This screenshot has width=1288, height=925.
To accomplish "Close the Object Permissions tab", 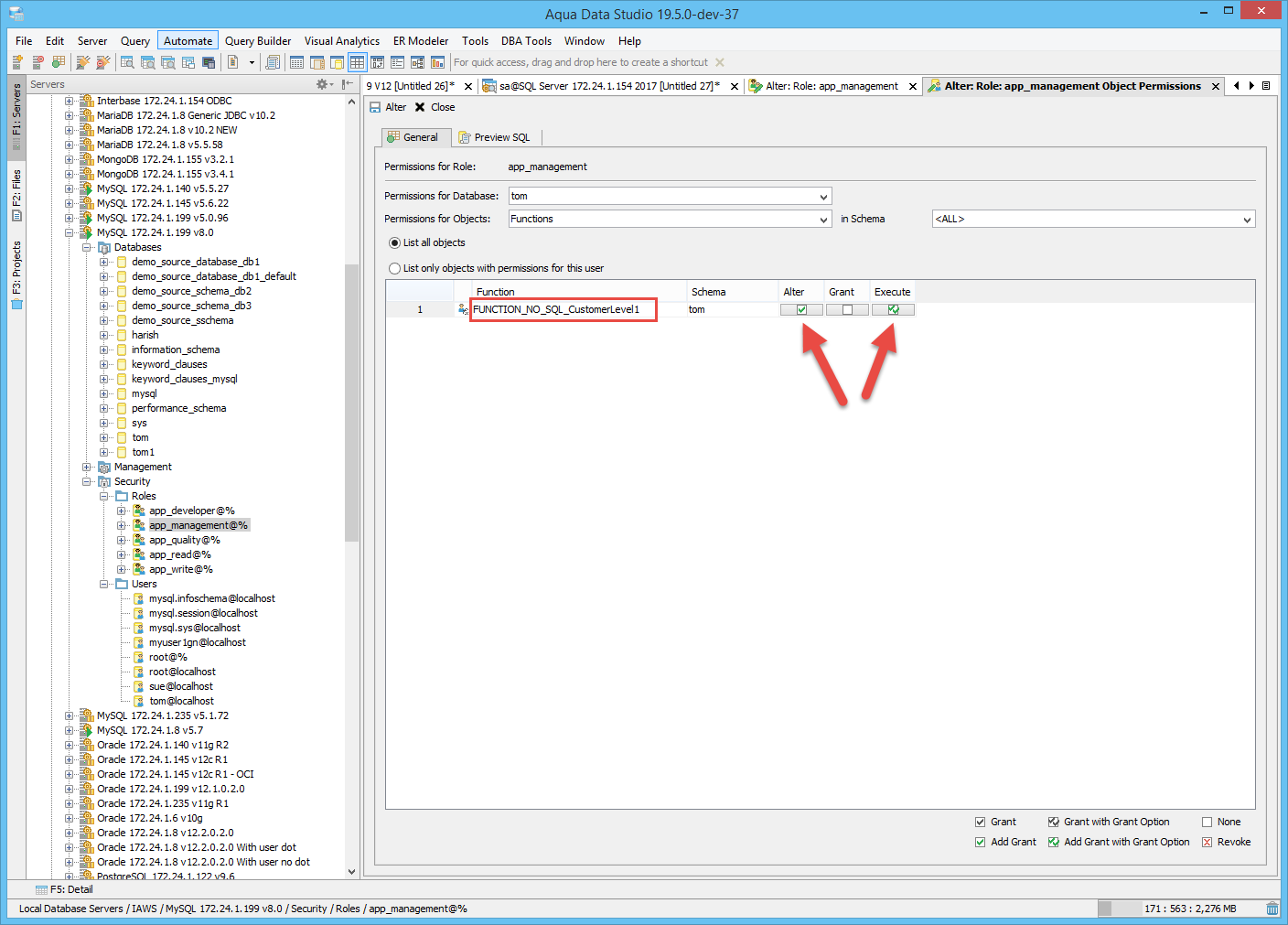I will click(x=1216, y=86).
